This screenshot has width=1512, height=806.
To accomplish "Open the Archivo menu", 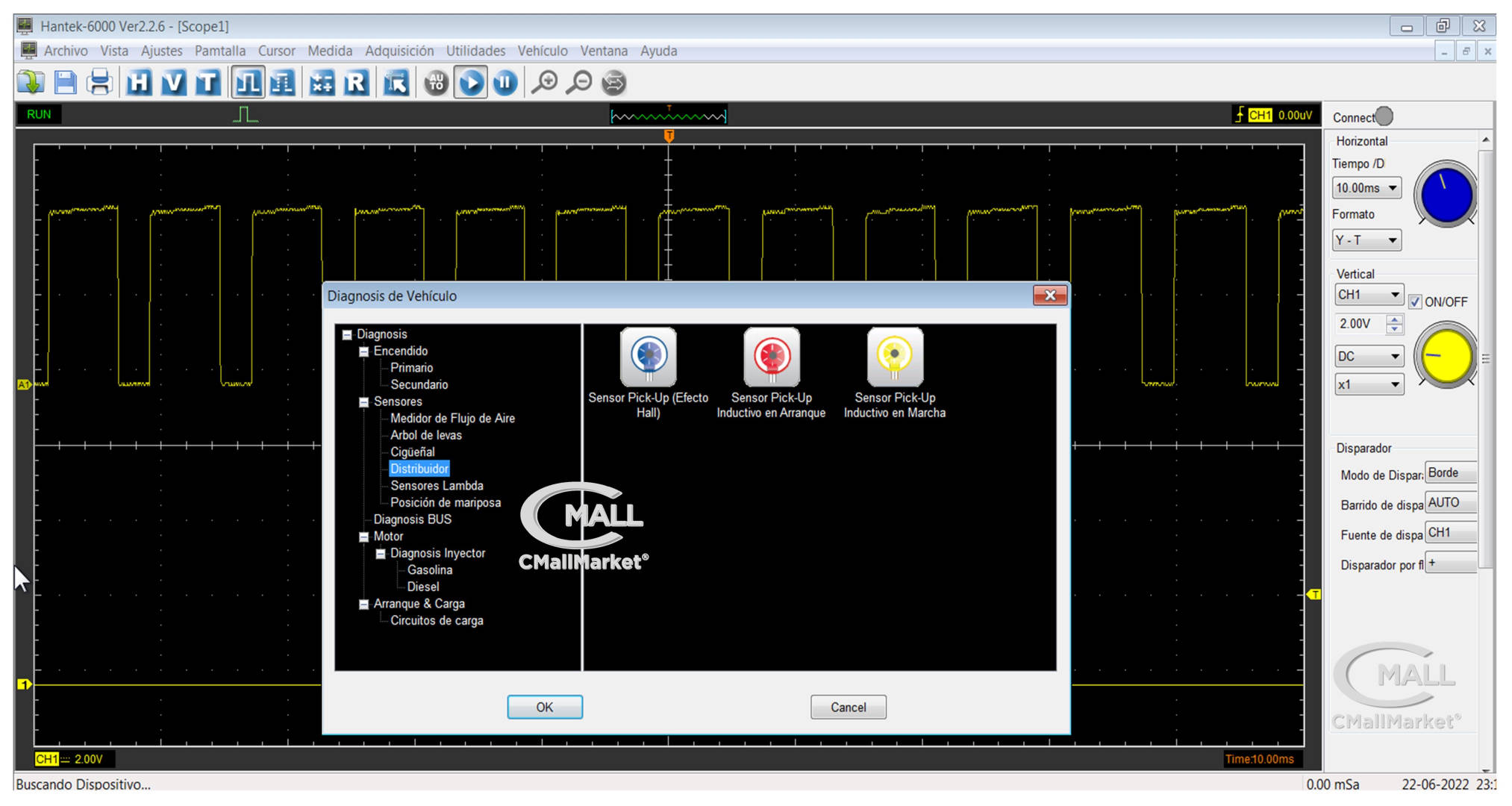I will (x=66, y=51).
